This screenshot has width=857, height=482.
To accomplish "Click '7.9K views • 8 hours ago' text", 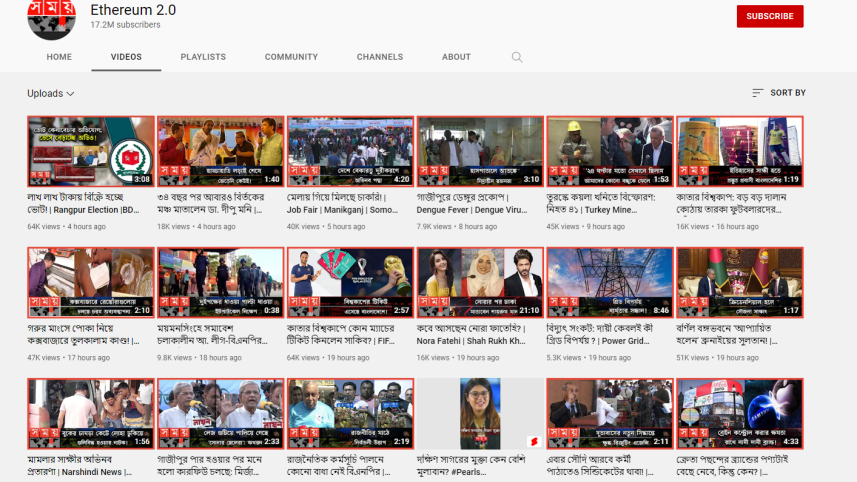I will (x=457, y=226).
